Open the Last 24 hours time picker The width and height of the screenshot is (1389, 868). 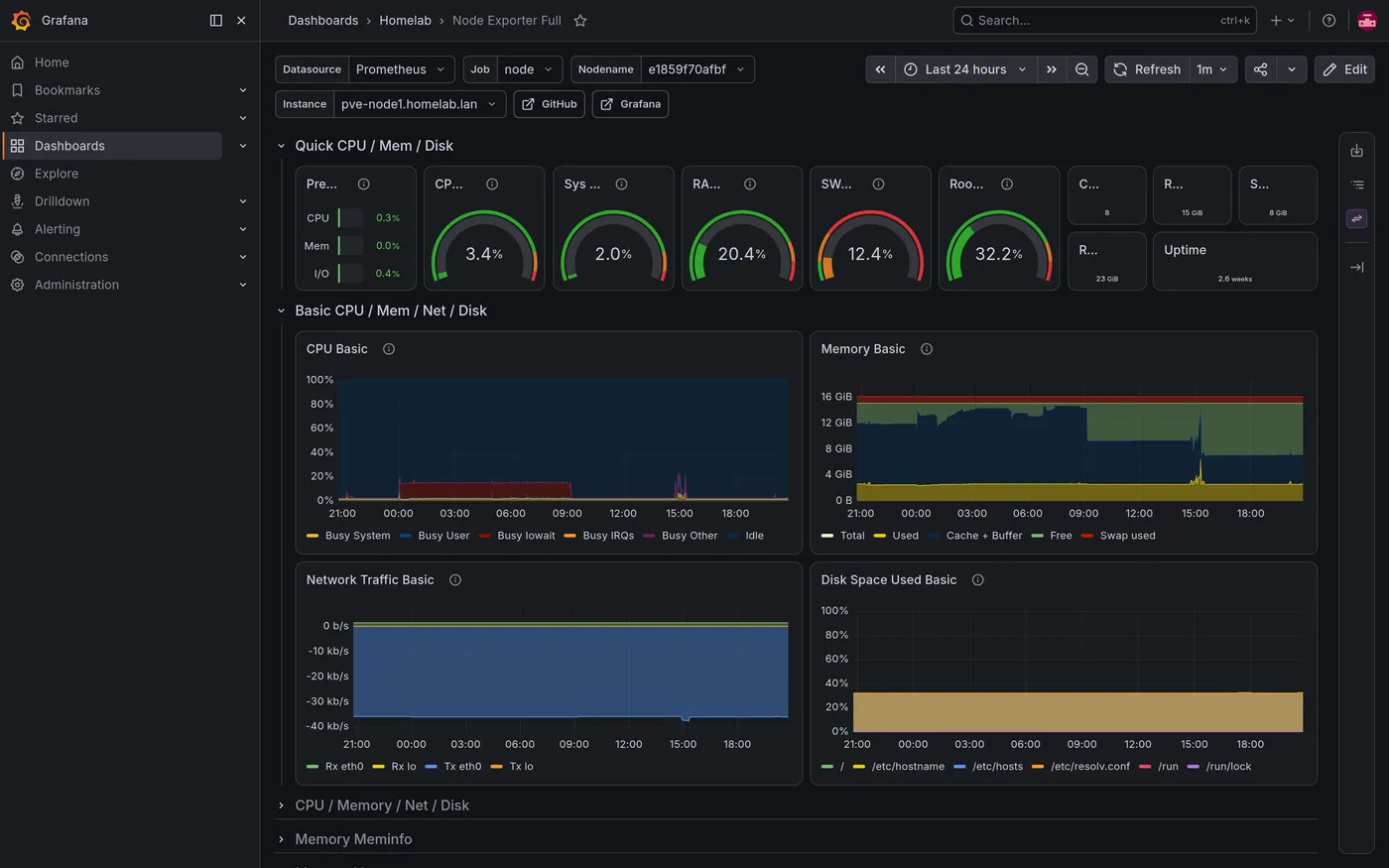tap(965, 69)
